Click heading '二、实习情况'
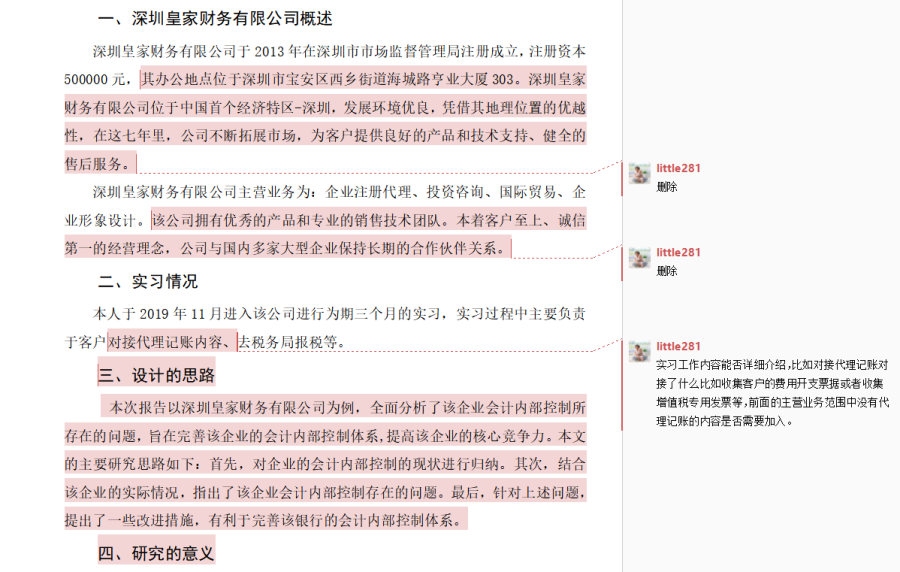900x572 pixels. pos(148,281)
